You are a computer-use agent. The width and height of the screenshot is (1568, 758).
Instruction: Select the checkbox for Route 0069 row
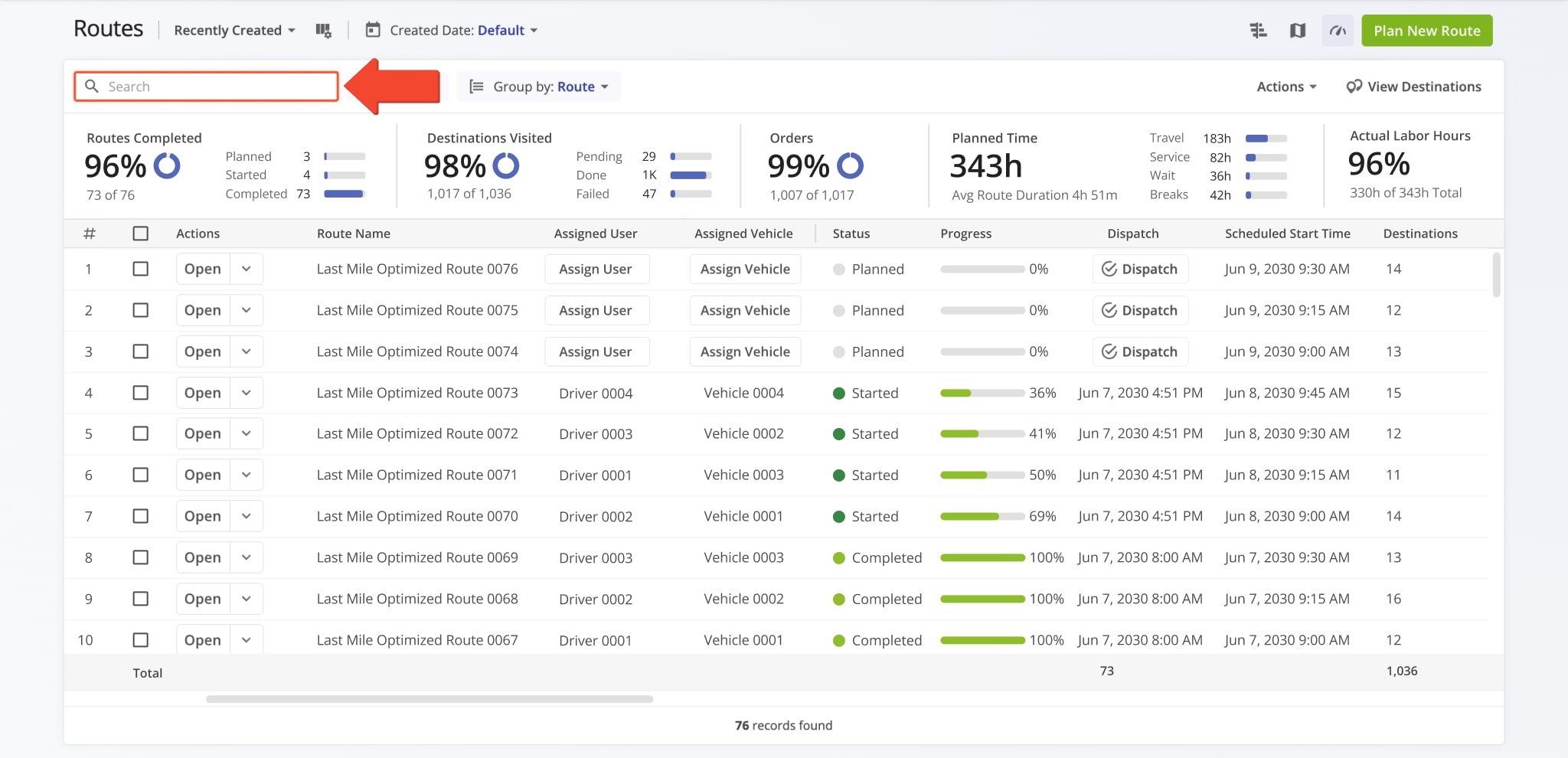(141, 557)
